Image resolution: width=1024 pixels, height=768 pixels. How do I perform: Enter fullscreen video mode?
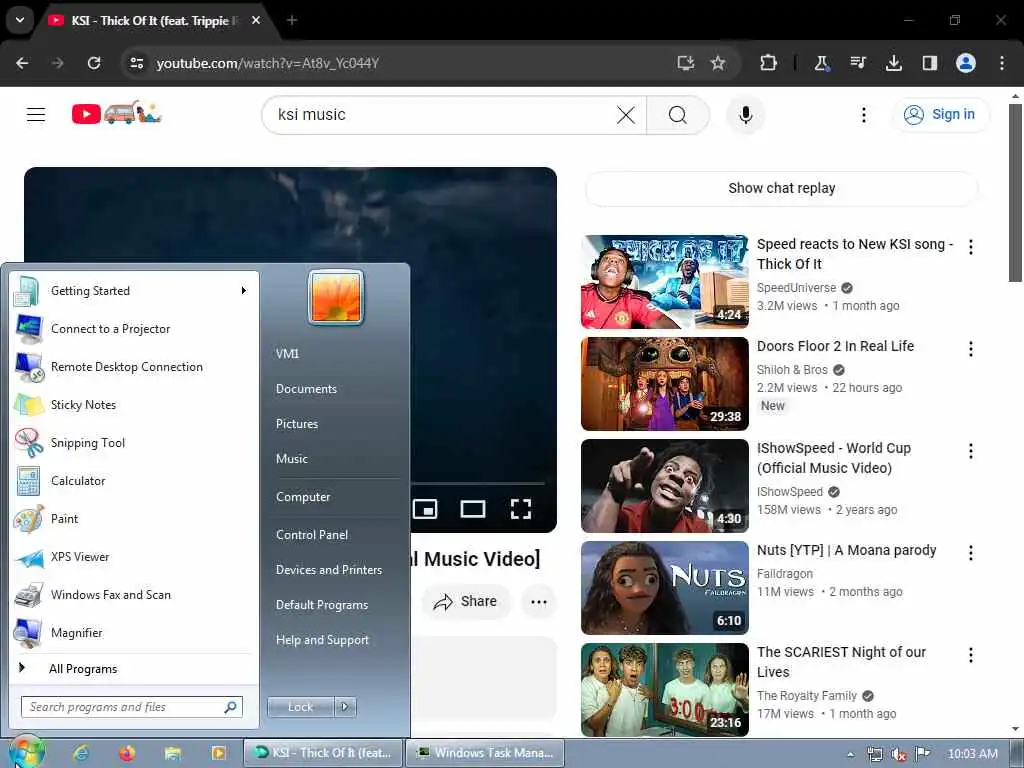520,509
